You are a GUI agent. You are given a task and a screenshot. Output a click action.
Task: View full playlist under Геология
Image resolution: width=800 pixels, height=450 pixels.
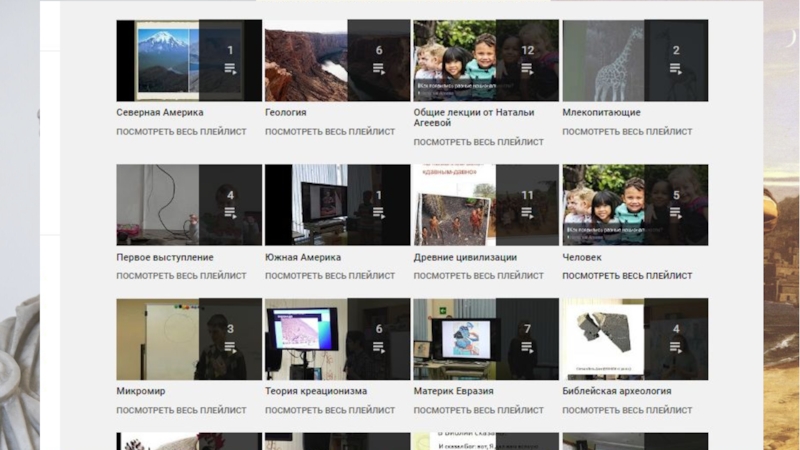coord(330,132)
